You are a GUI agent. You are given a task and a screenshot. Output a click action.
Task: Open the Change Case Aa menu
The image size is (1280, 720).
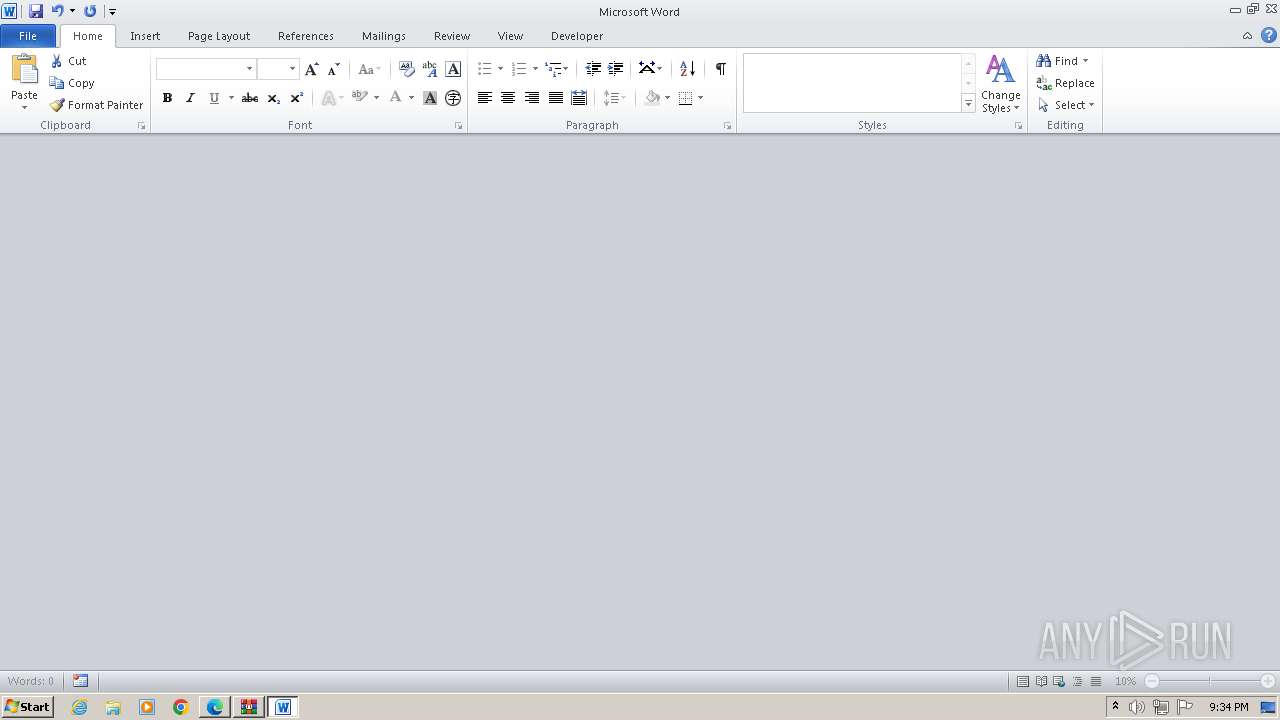369,69
